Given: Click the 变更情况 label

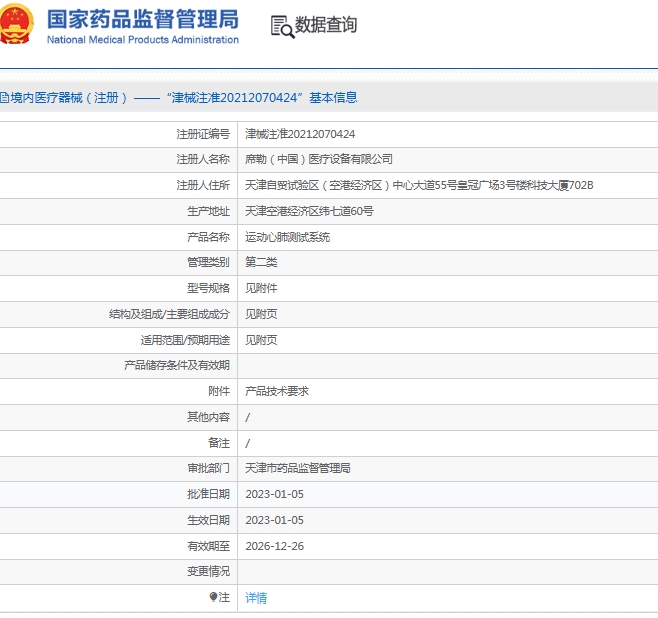Looking at the screenshot, I should [209, 571].
